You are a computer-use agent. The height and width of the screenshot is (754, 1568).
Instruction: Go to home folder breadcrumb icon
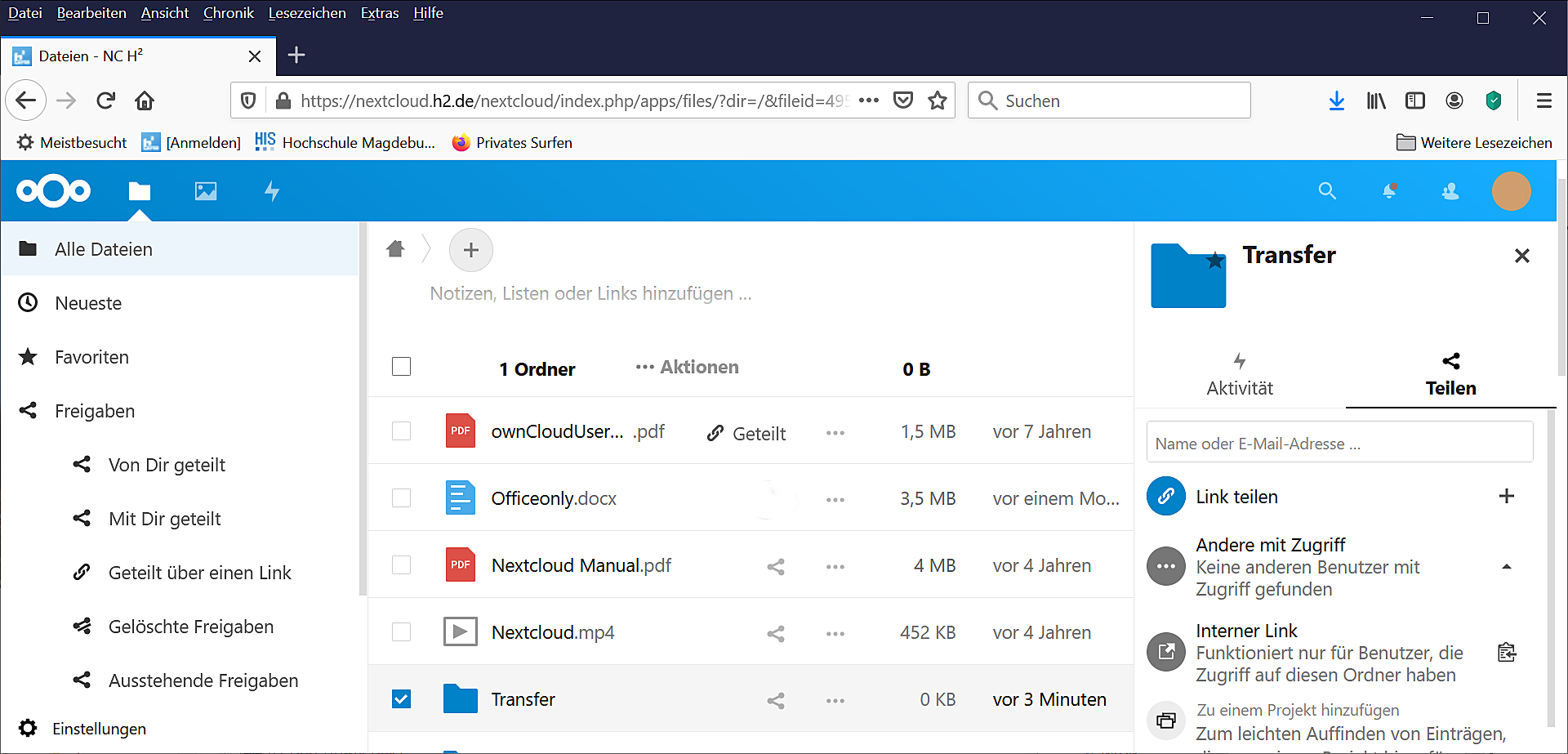click(x=396, y=249)
